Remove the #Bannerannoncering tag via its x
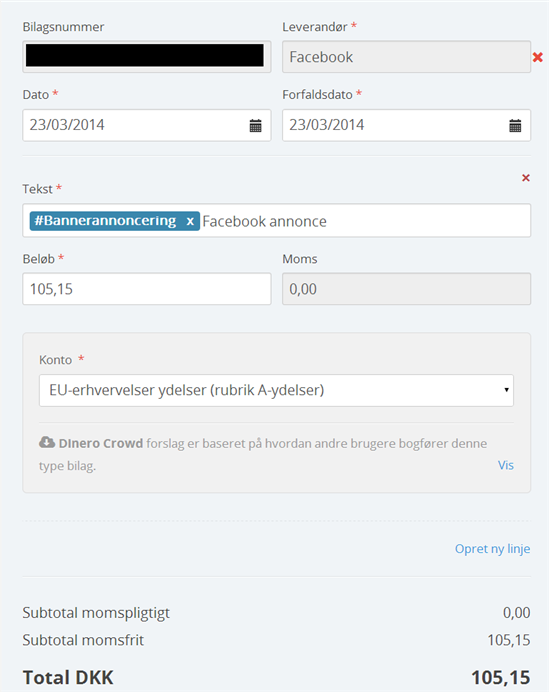 [190, 221]
